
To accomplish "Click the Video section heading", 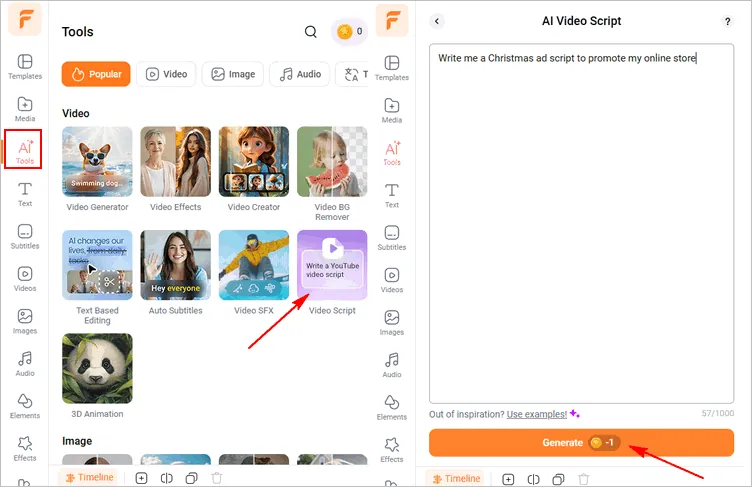I will pos(76,113).
